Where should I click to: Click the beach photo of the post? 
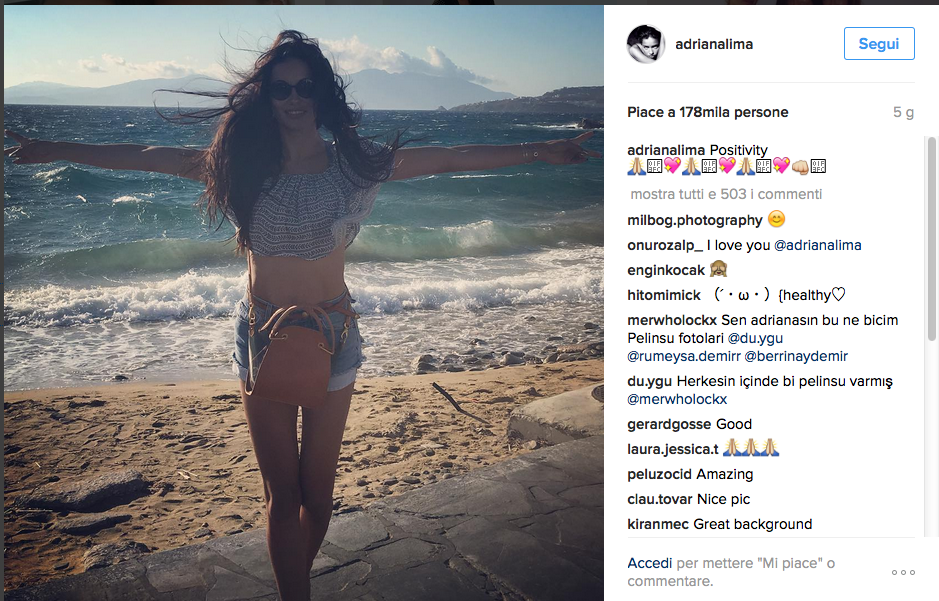[304, 303]
